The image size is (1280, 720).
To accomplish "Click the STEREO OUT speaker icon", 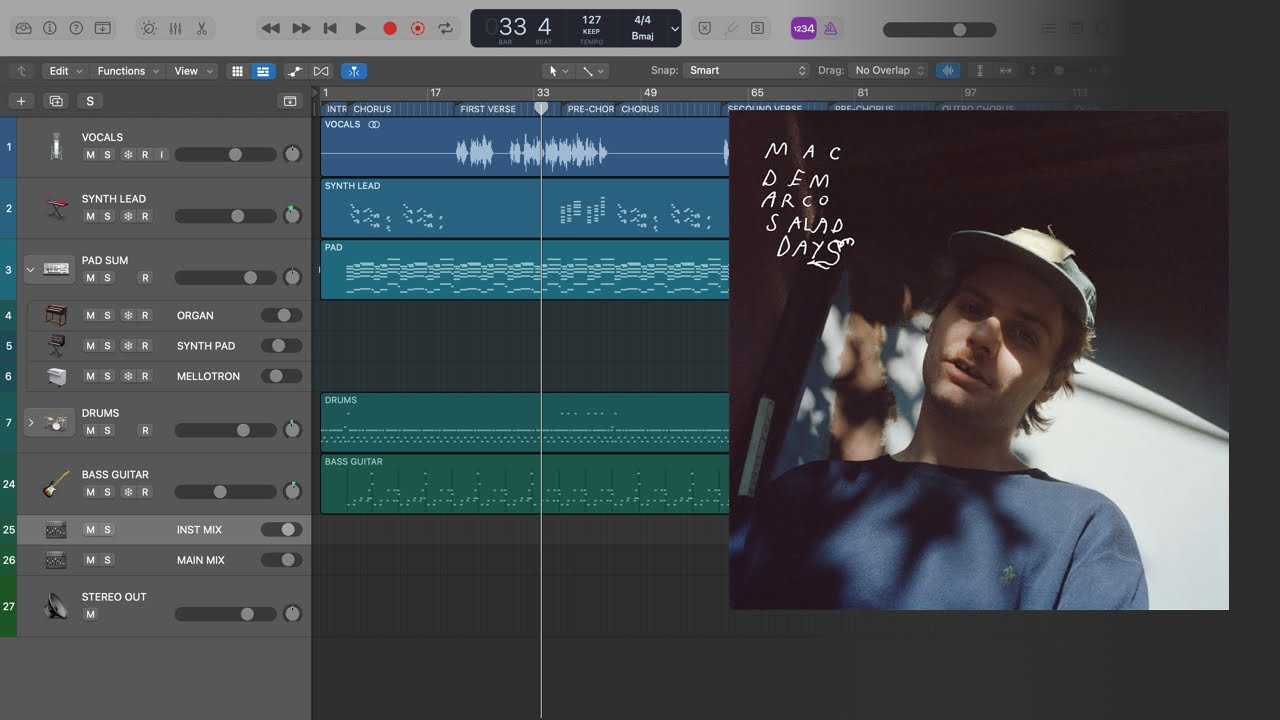I will coord(56,606).
